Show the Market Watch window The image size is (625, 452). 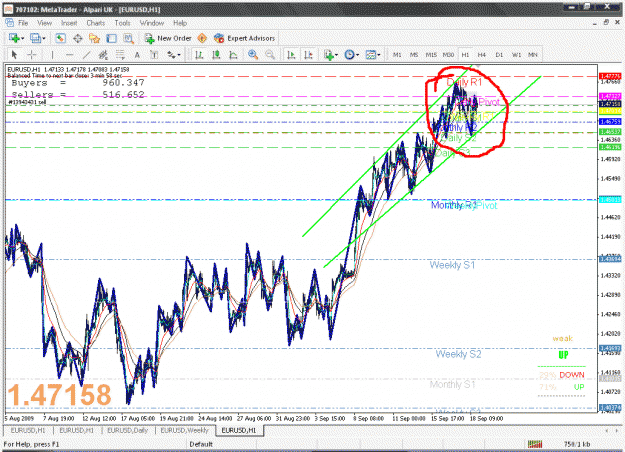pos(61,38)
